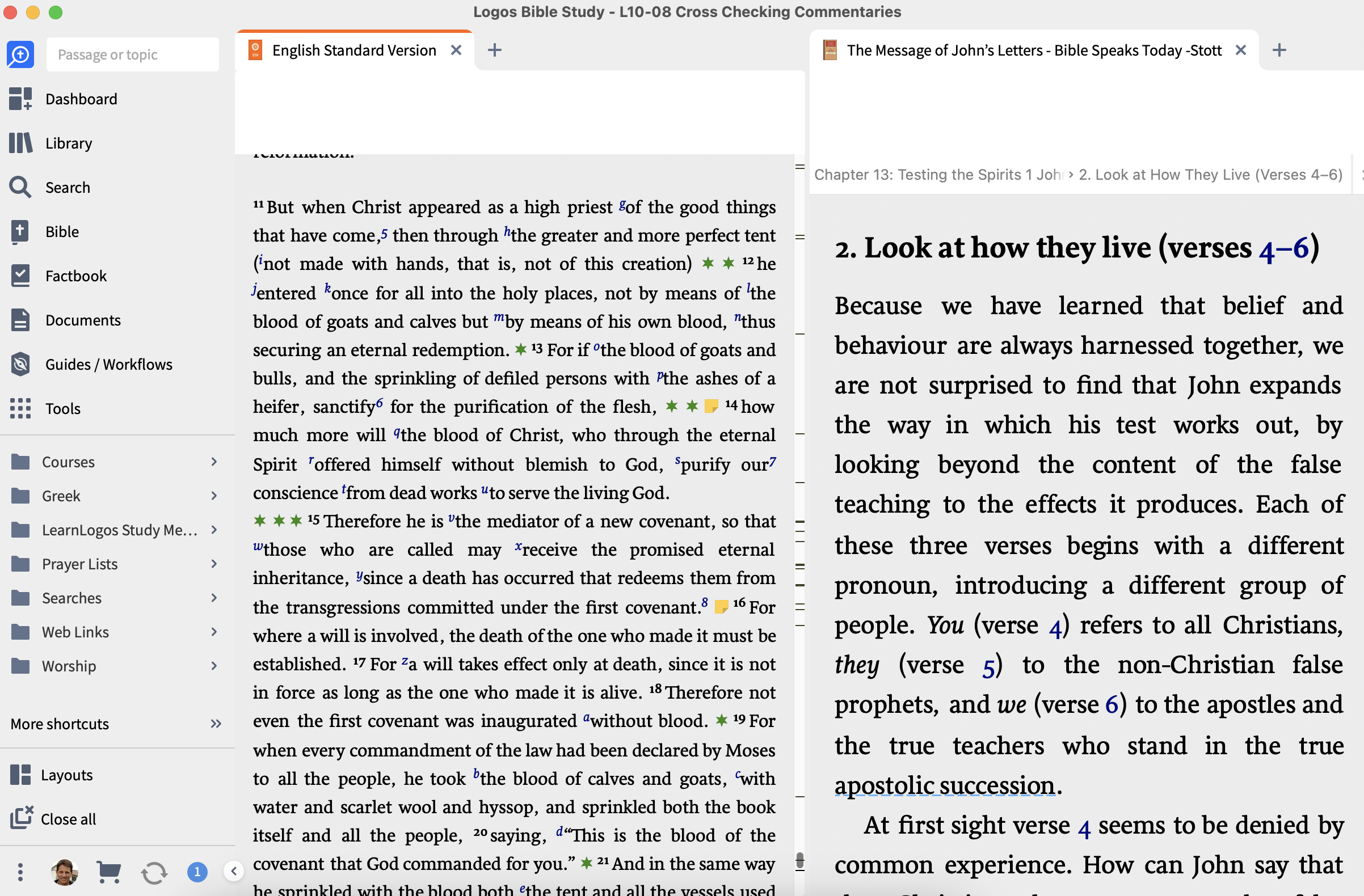The height and width of the screenshot is (896, 1364).
Task: Expand the Worship folder chevron
Action: [x=214, y=665]
